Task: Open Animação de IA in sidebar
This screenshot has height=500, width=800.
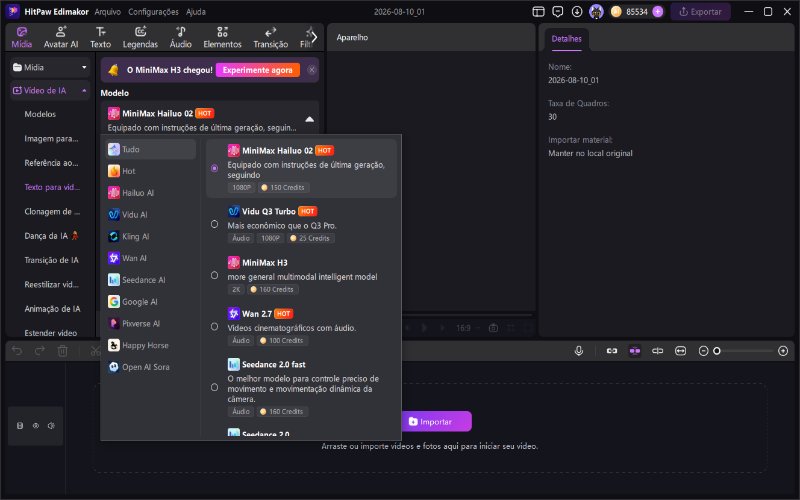Action: (x=52, y=309)
